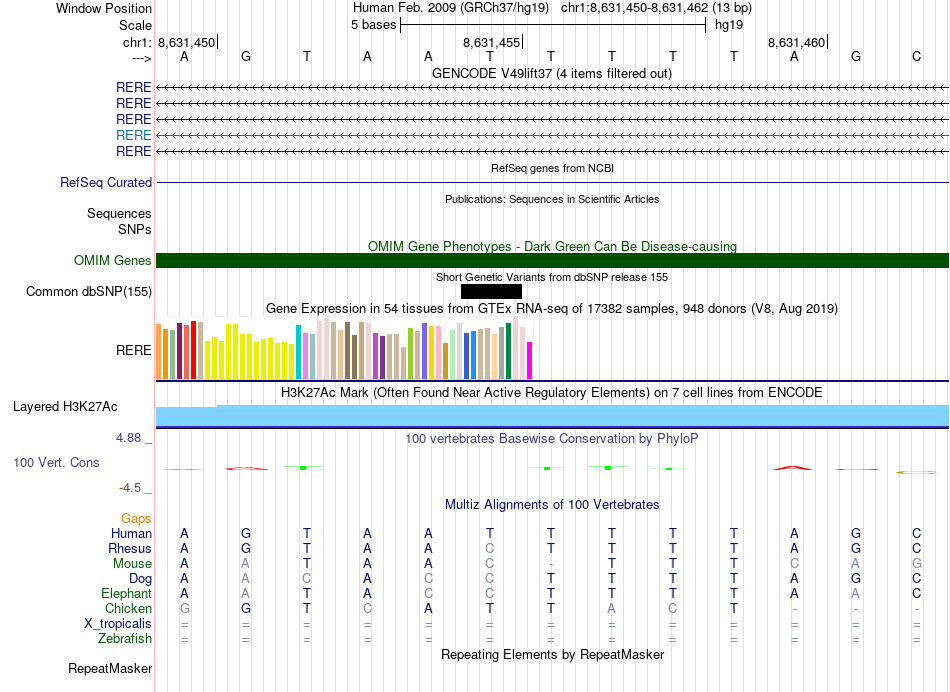This screenshot has width=950, height=692.
Task: Click the 'SNPs' track label
Action: click(x=135, y=230)
